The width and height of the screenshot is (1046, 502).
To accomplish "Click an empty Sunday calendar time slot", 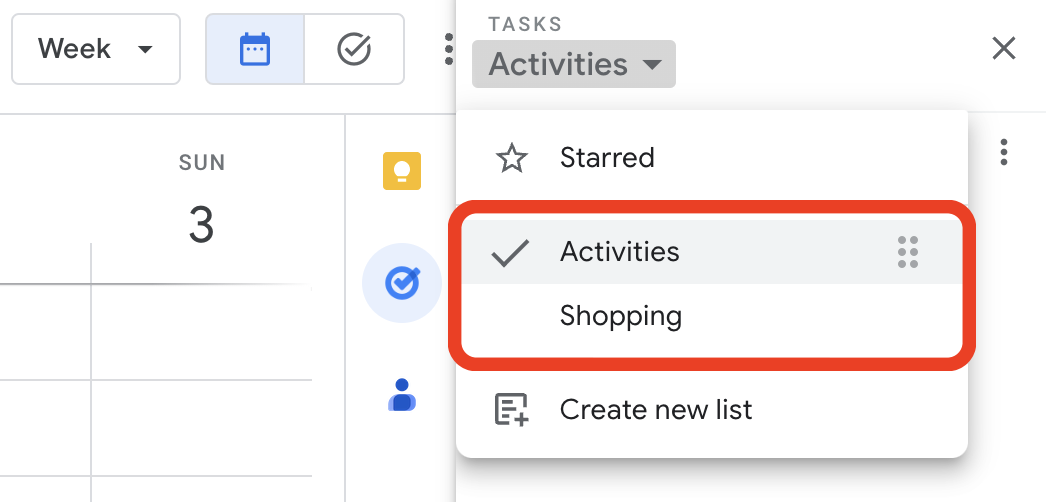I will tap(201, 332).
